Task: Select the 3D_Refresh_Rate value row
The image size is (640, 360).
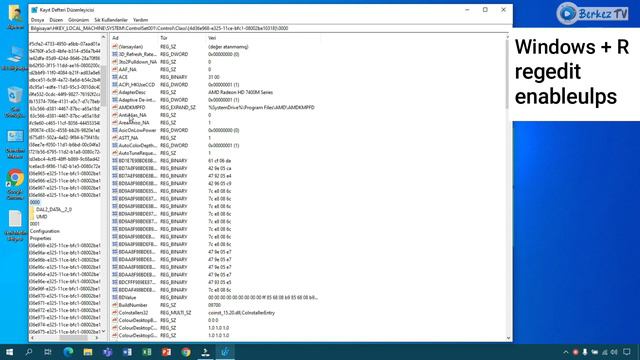Action: [x=138, y=54]
